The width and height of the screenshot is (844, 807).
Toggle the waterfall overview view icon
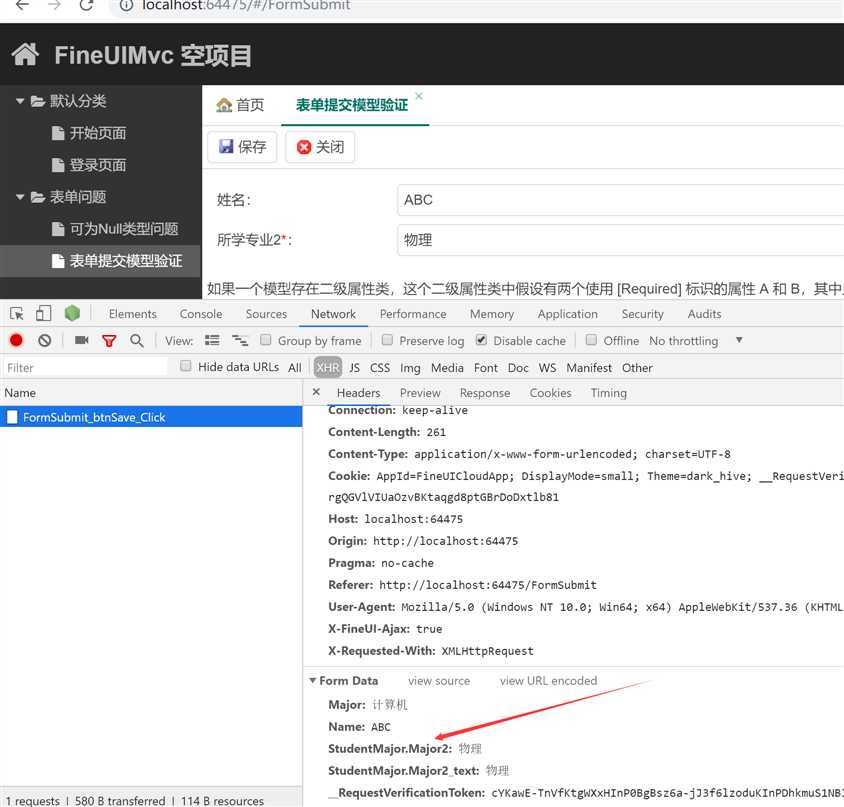[x=240, y=340]
